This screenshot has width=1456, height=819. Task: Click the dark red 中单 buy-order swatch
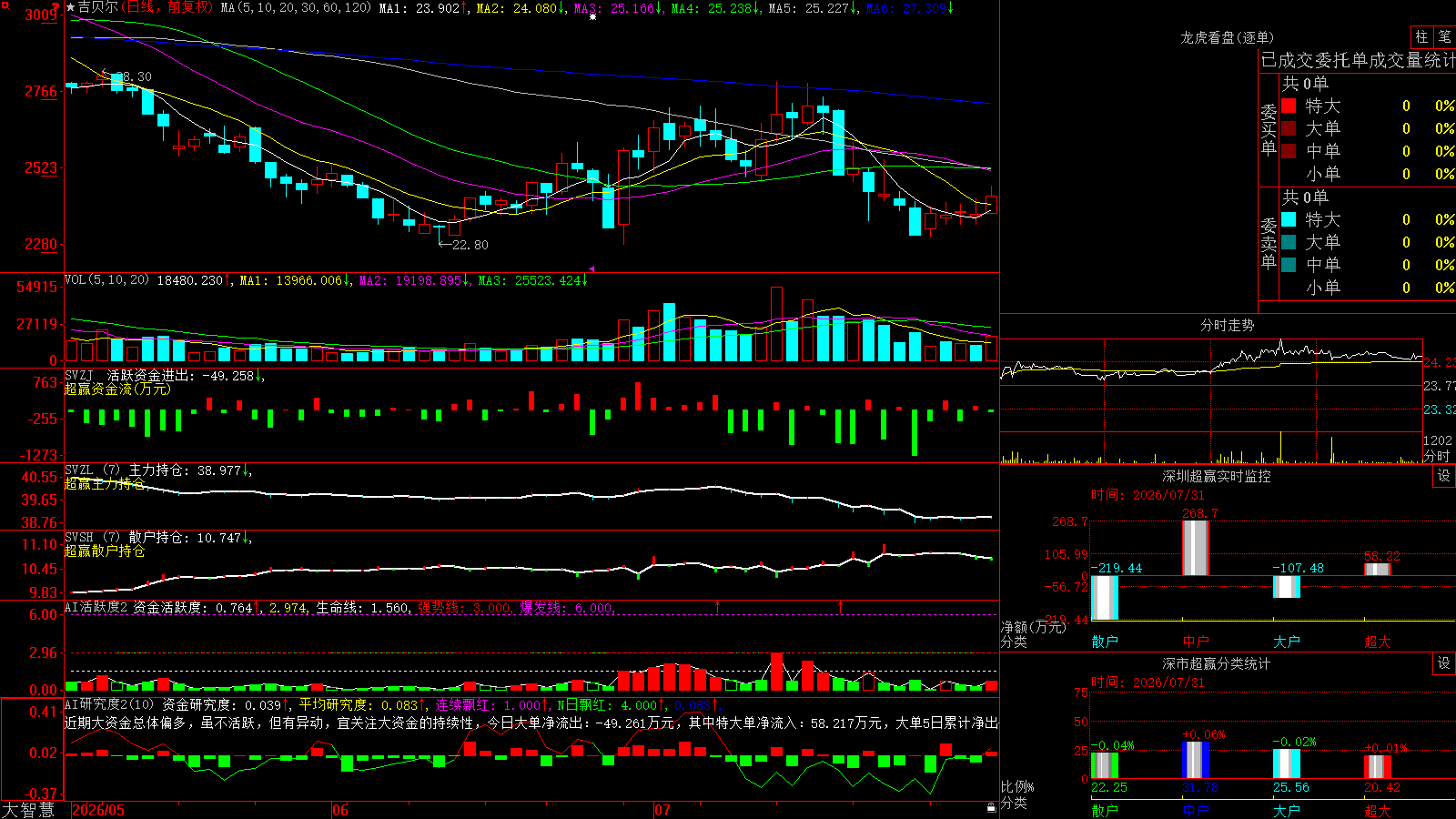[1289, 151]
